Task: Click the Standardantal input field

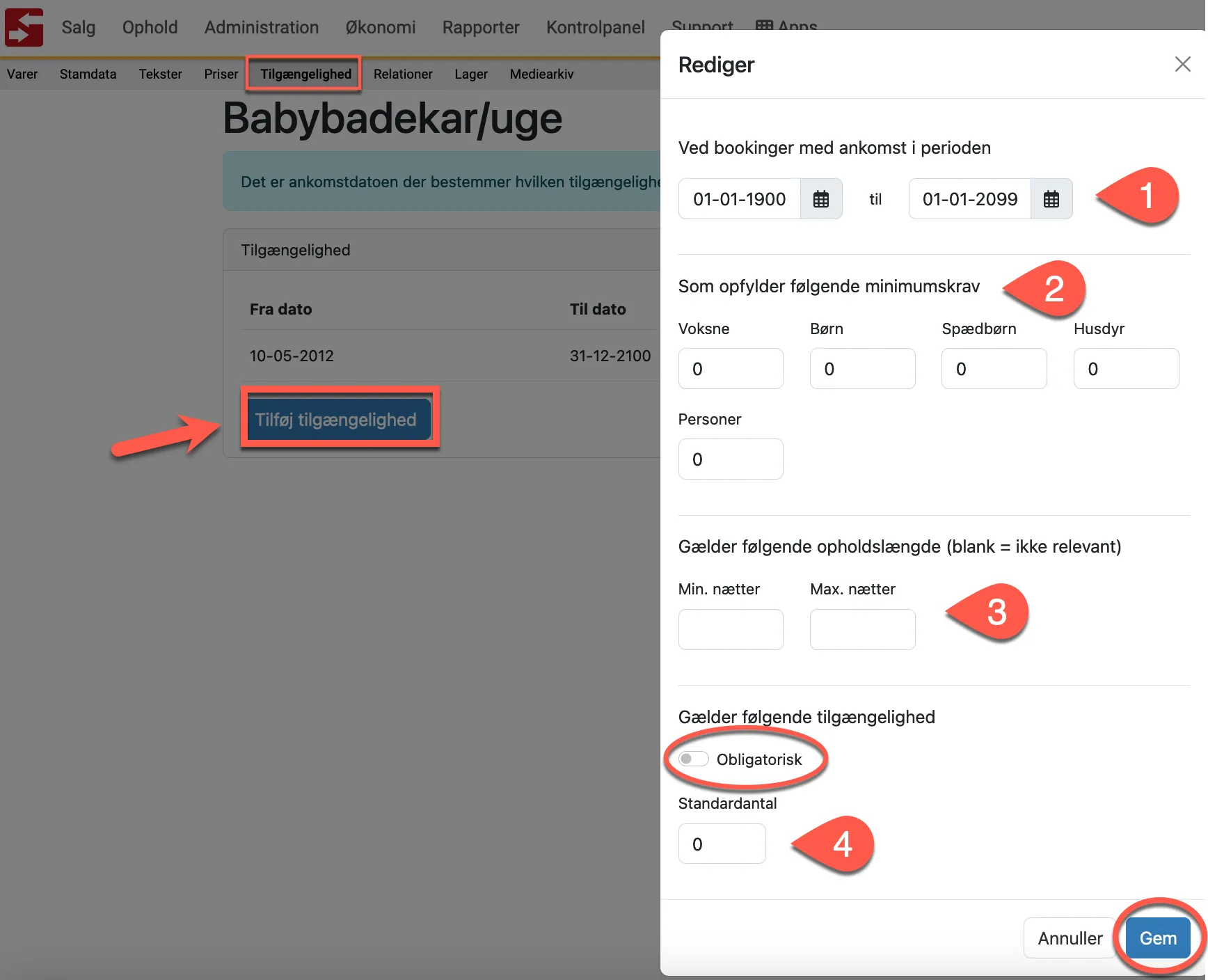Action: (721, 843)
